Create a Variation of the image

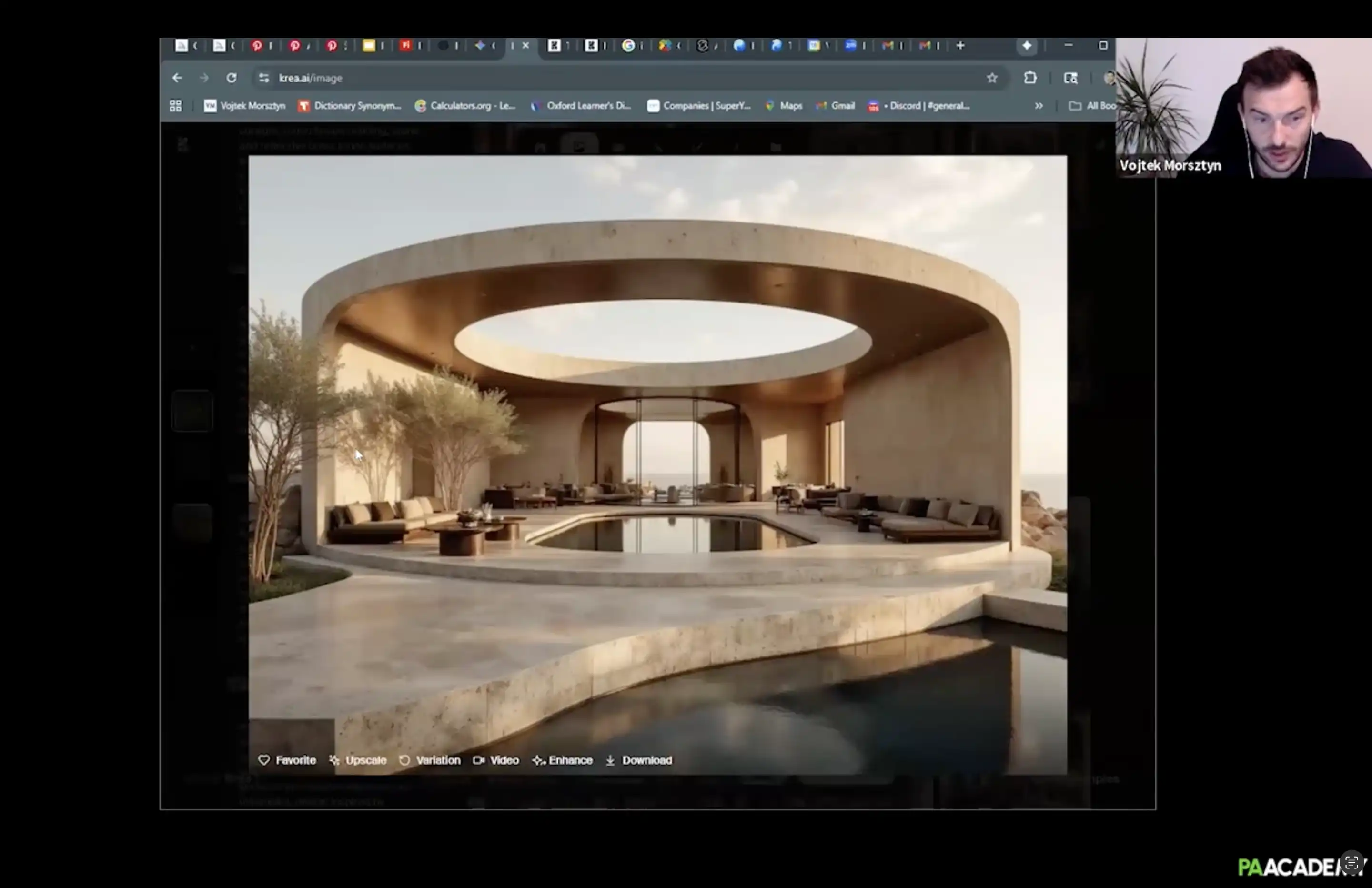(x=430, y=760)
